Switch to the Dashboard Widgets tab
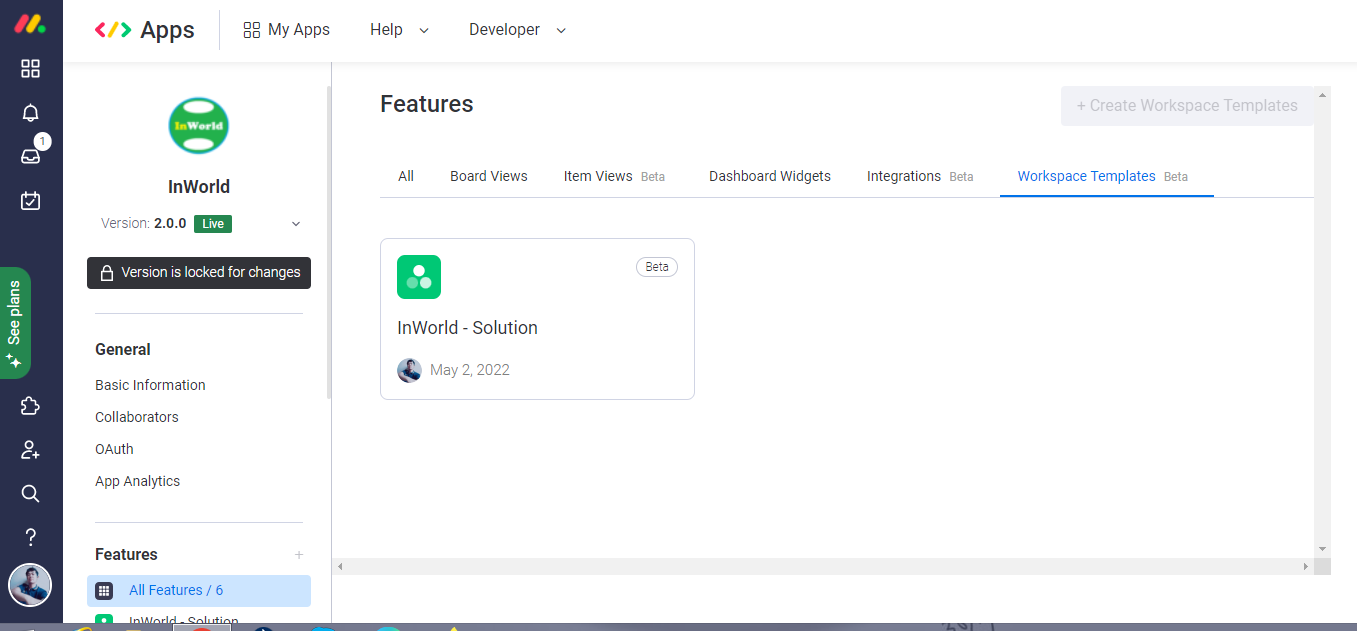This screenshot has width=1357, height=631. coord(770,176)
